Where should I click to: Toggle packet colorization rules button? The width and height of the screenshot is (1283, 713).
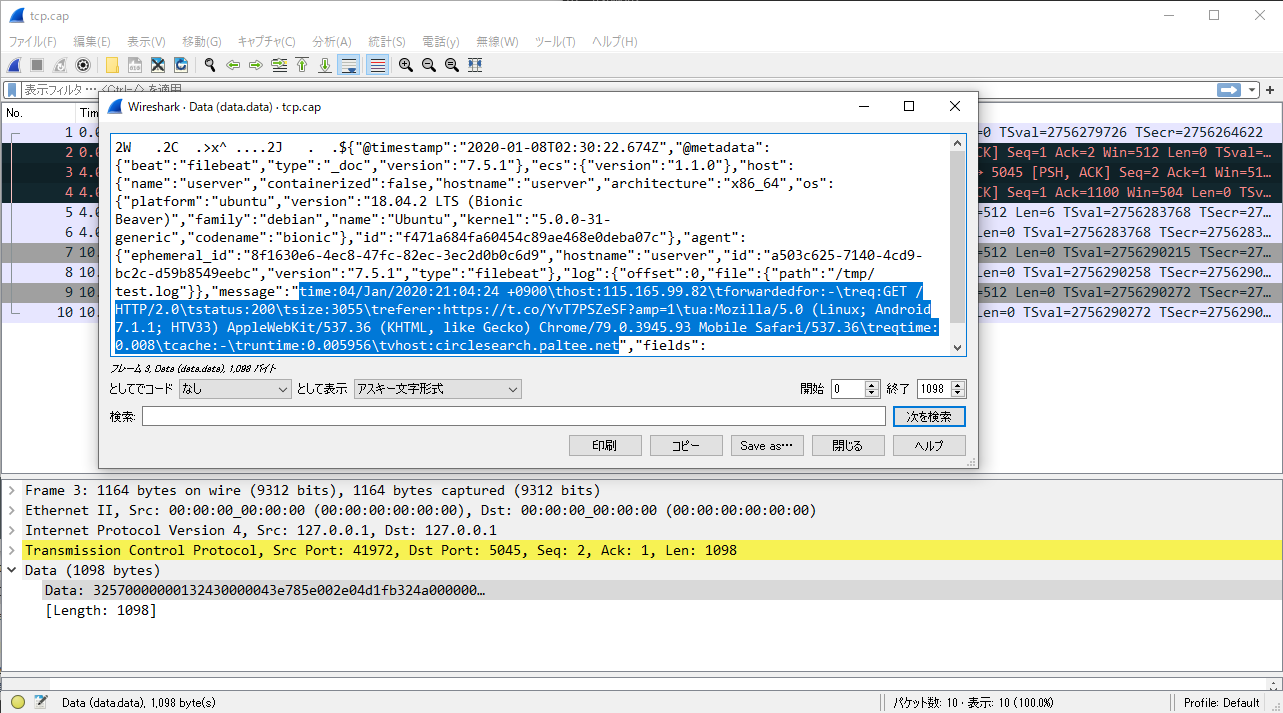pos(377,65)
